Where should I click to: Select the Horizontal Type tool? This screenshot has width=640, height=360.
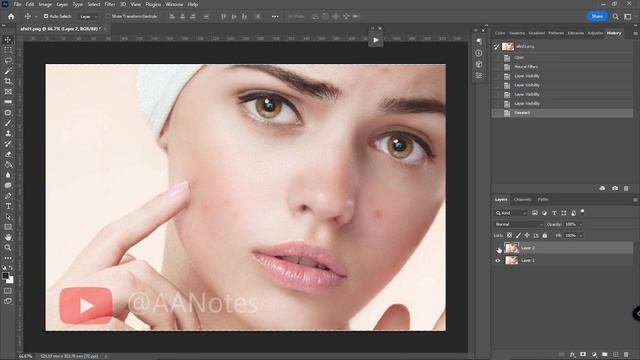tap(8, 206)
